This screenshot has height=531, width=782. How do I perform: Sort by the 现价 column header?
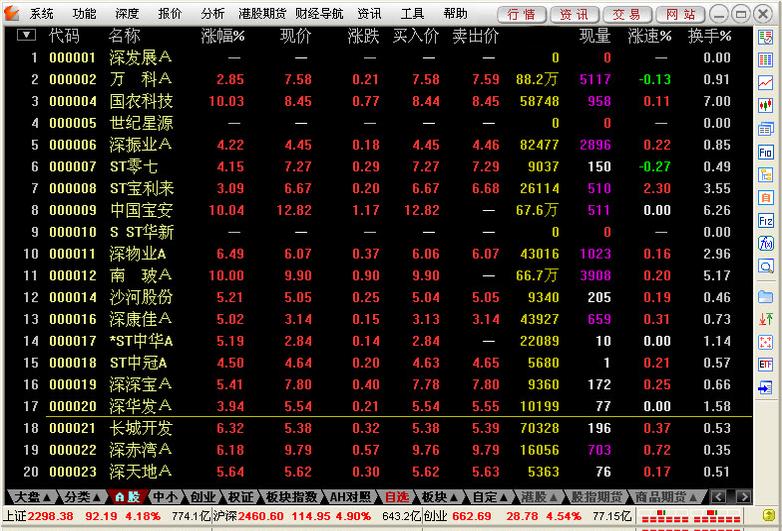[x=295, y=36]
